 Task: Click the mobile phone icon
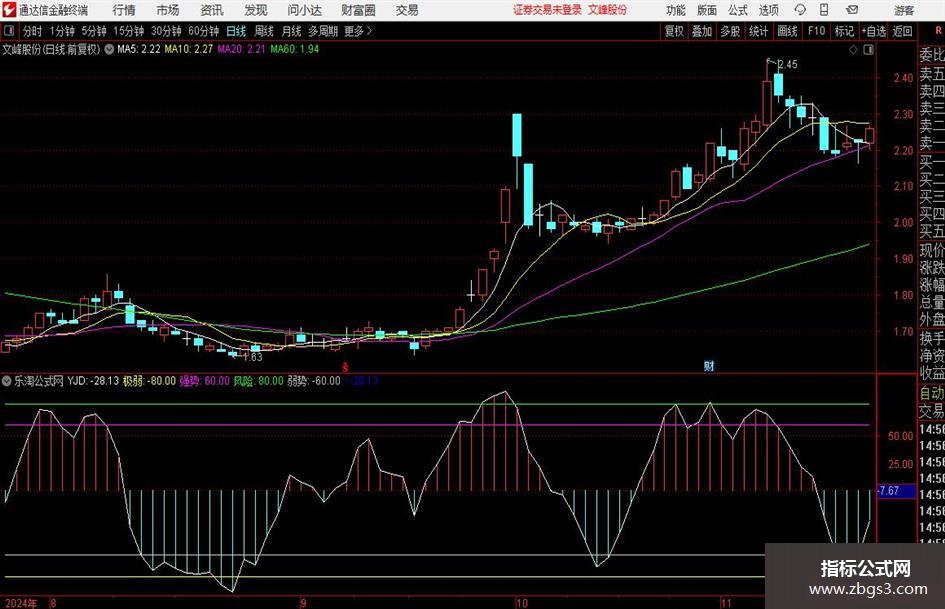[824, 10]
